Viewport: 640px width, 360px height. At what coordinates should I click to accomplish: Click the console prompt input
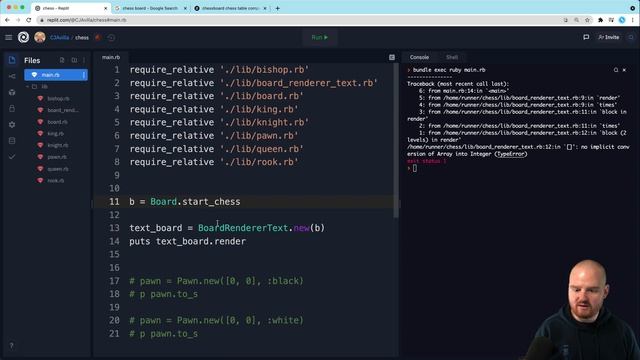(x=415, y=168)
